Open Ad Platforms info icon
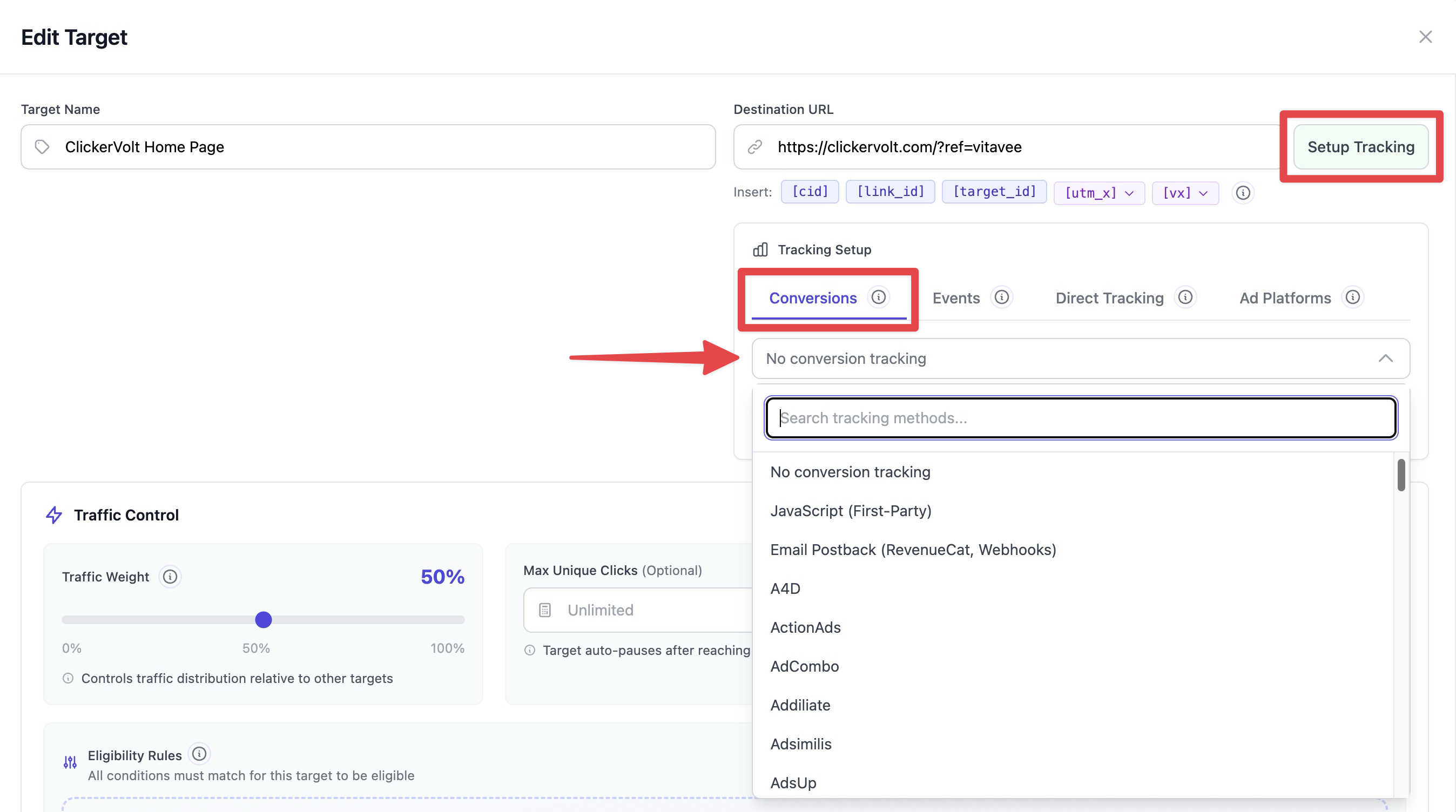The image size is (1456, 812). tap(1352, 297)
